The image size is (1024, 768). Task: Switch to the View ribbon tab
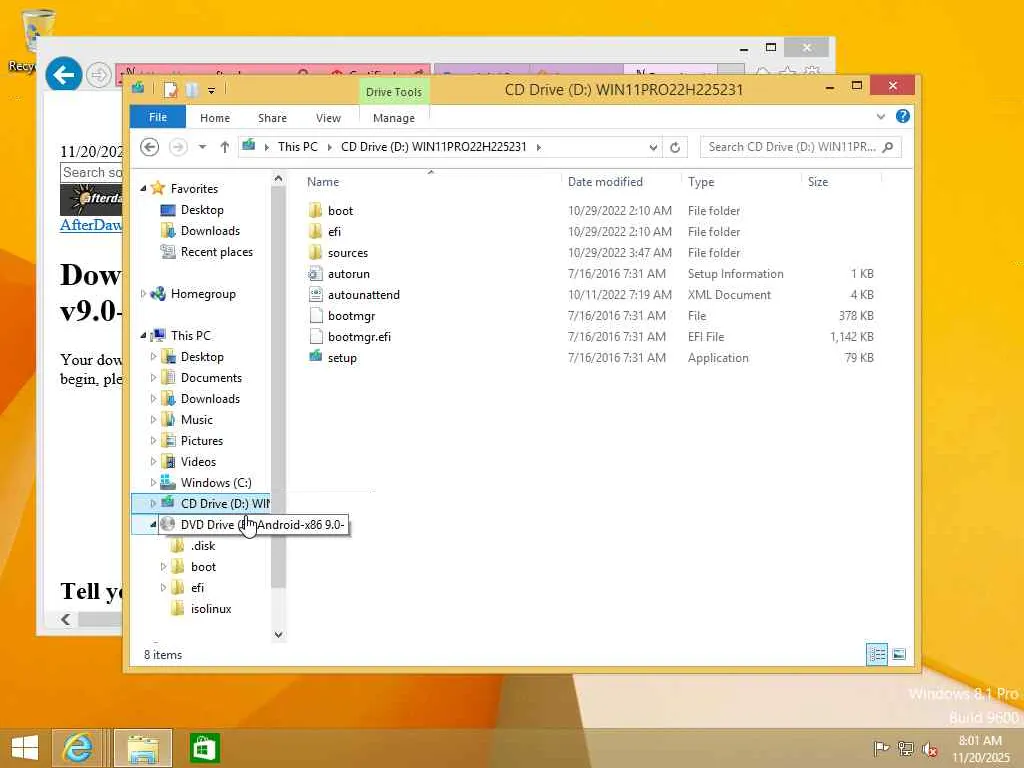[x=328, y=118]
